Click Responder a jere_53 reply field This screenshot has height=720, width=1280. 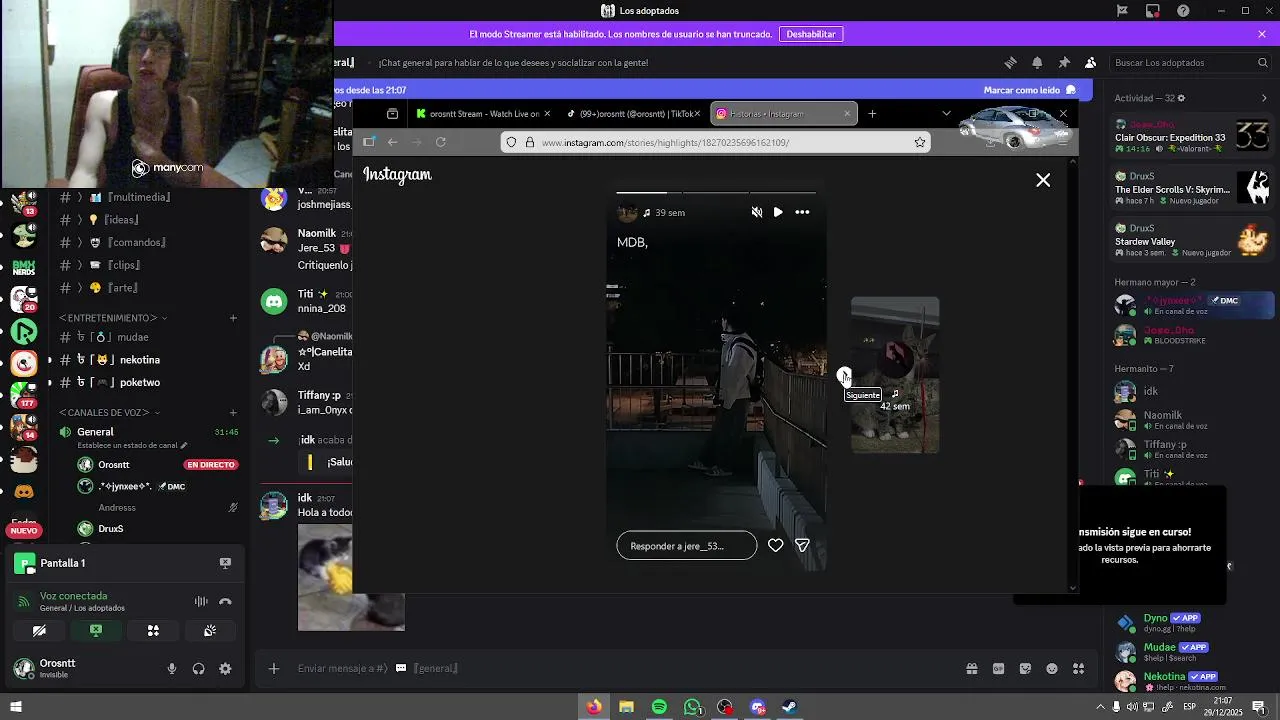(x=687, y=545)
